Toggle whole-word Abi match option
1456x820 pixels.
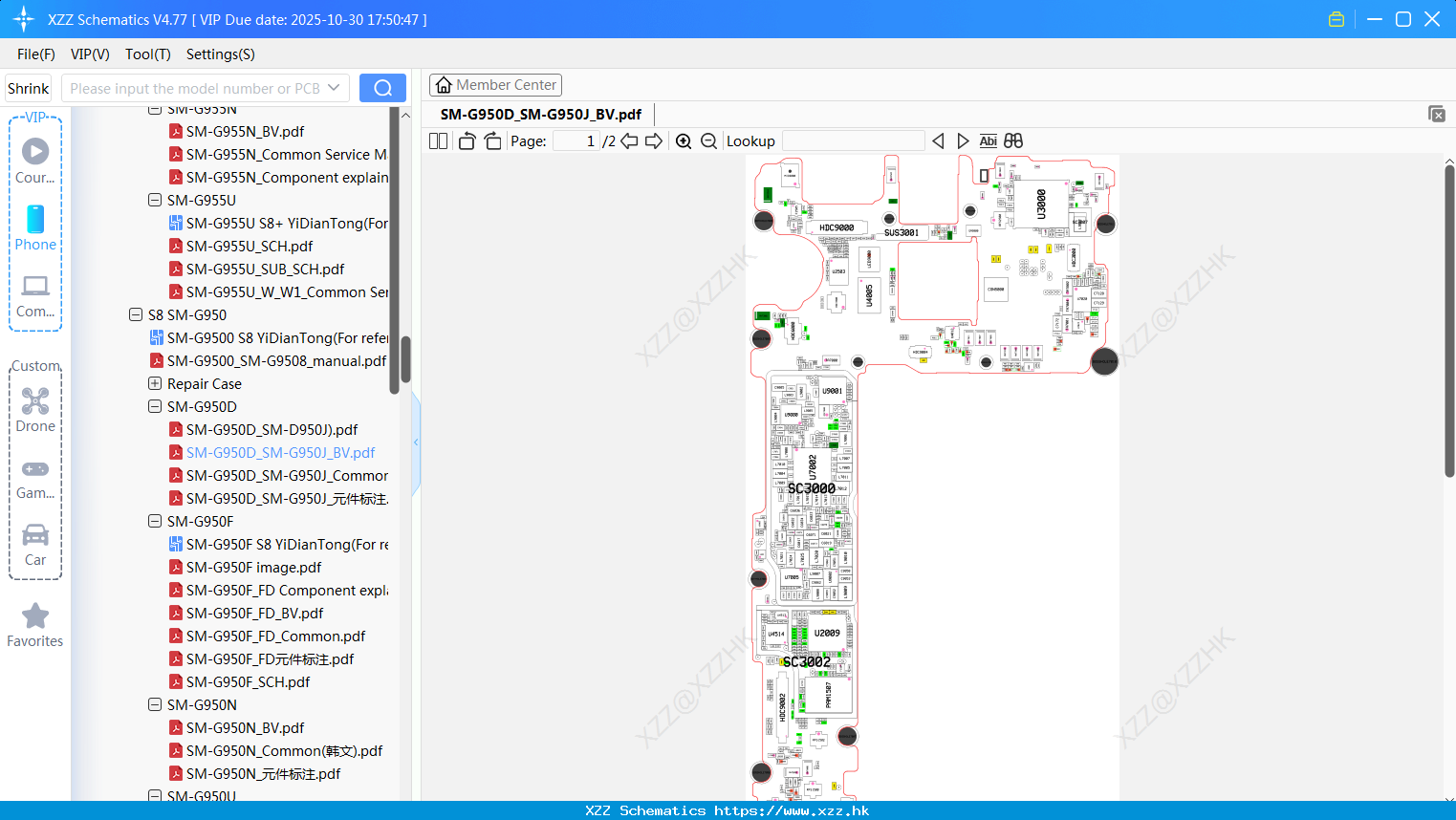pyautogui.click(x=988, y=141)
